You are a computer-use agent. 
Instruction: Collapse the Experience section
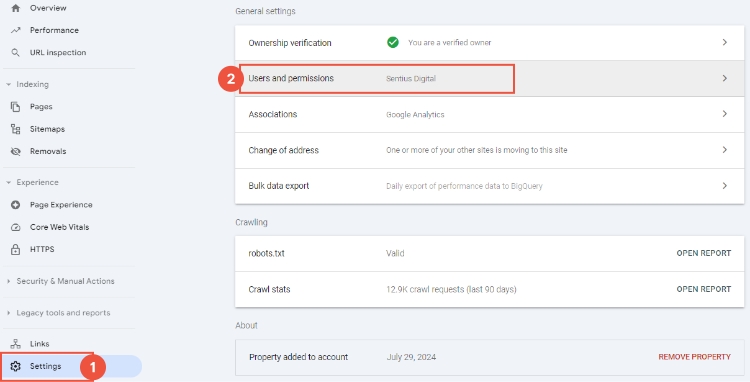9,183
